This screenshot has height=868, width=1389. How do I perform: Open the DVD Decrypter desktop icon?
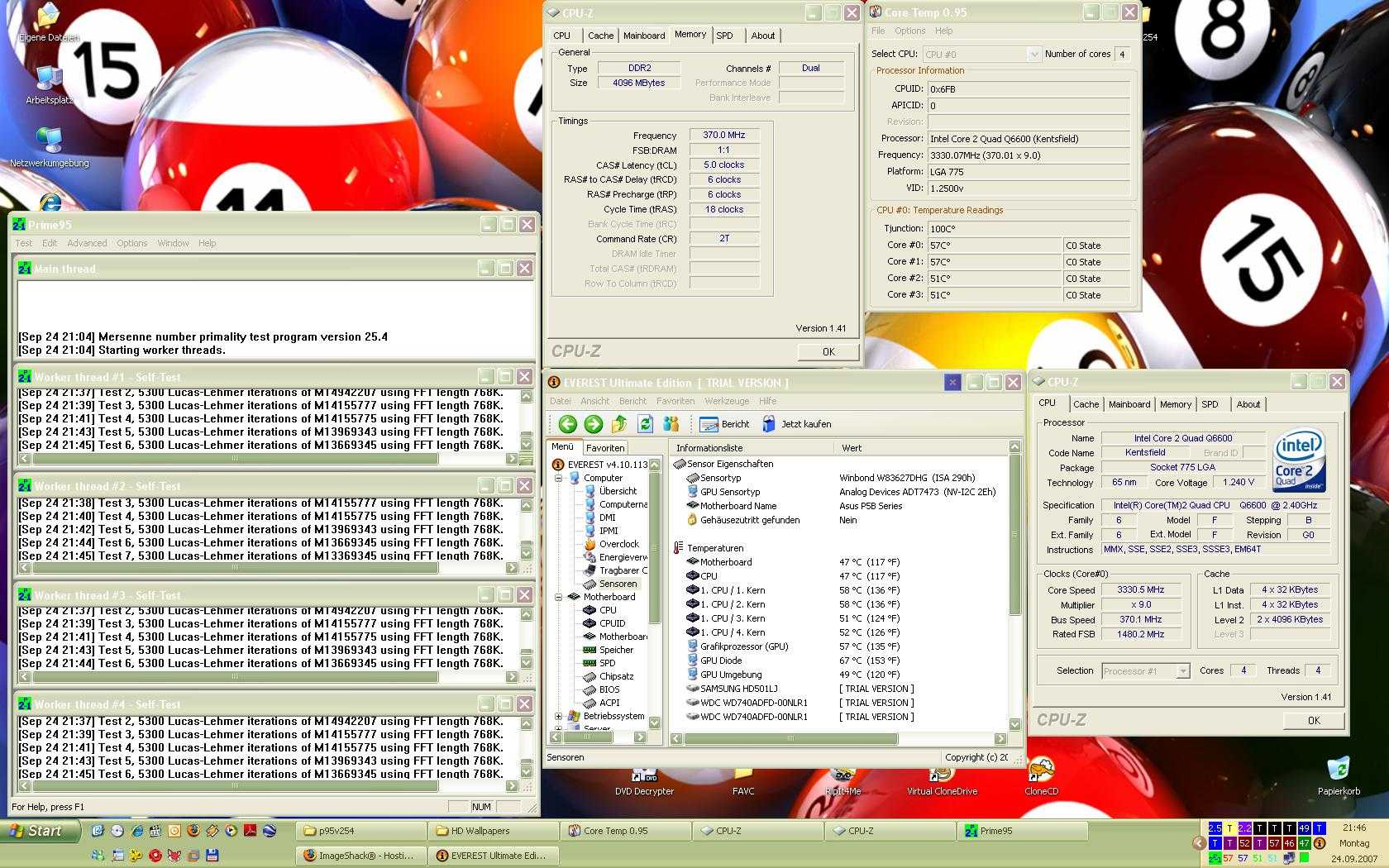point(644,782)
